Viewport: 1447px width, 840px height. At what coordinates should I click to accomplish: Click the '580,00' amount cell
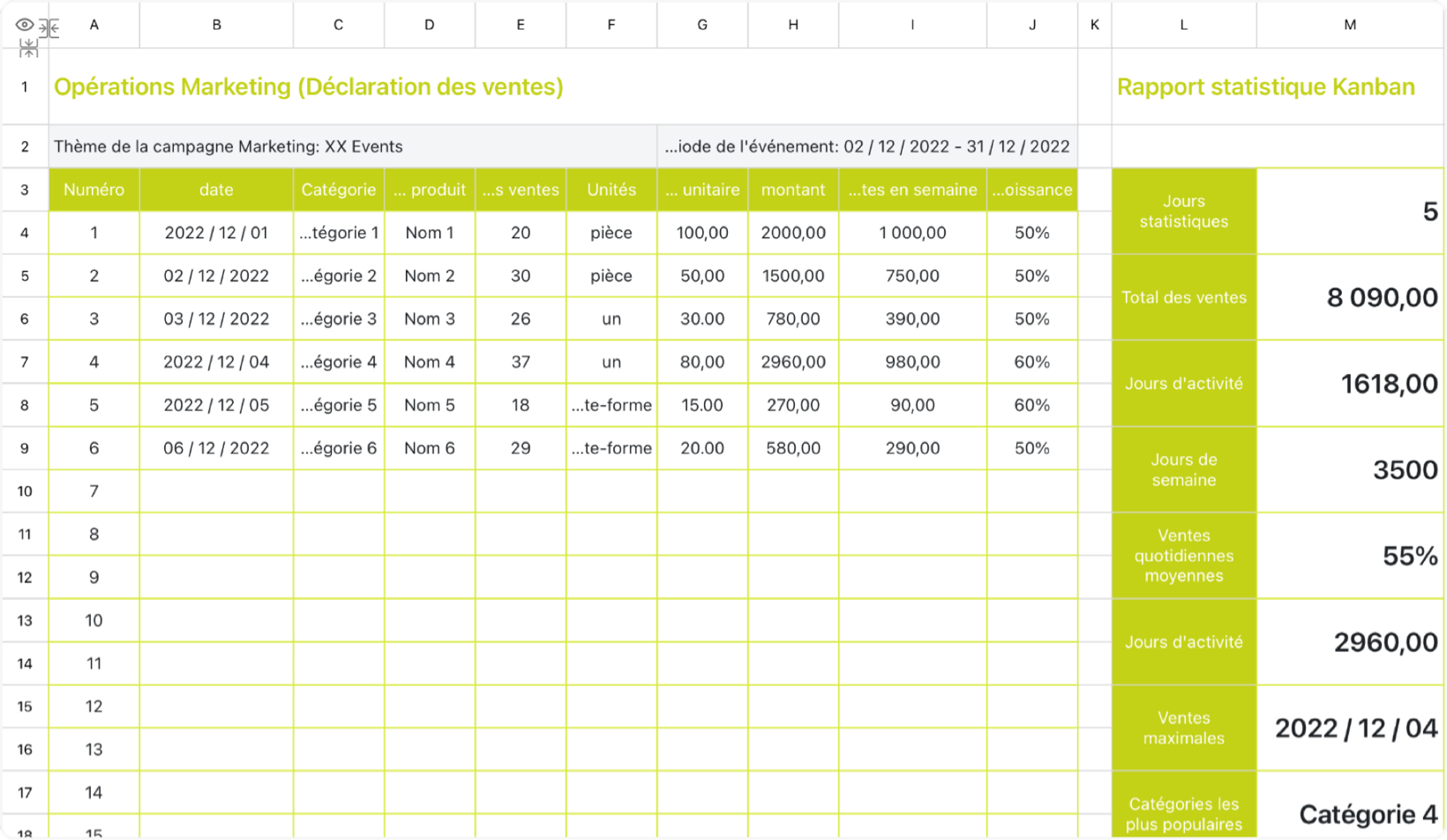(x=793, y=448)
